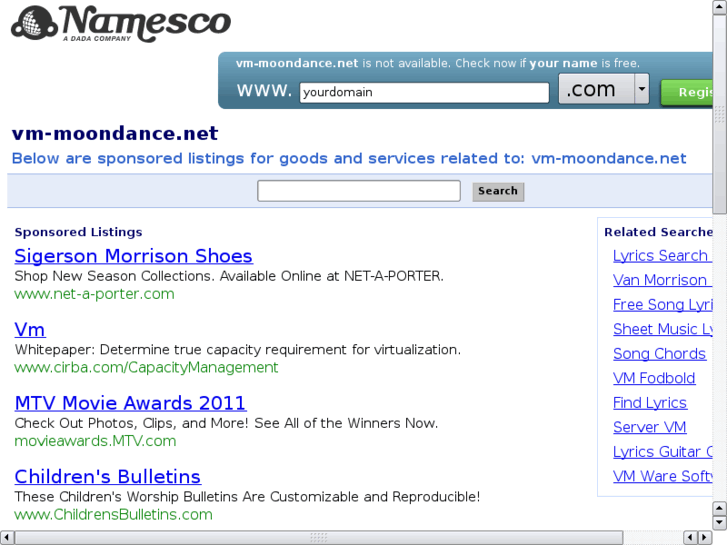
Task: Open Server VM related search
Action: pos(650,427)
